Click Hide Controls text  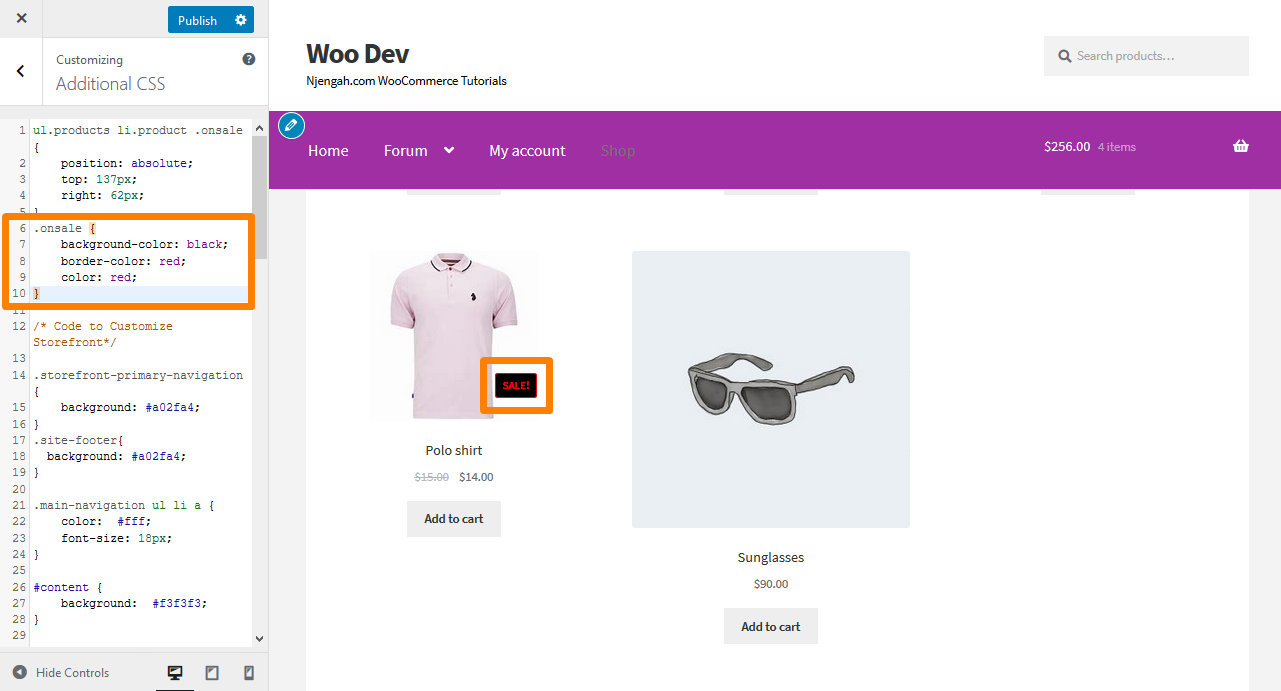[x=72, y=673]
